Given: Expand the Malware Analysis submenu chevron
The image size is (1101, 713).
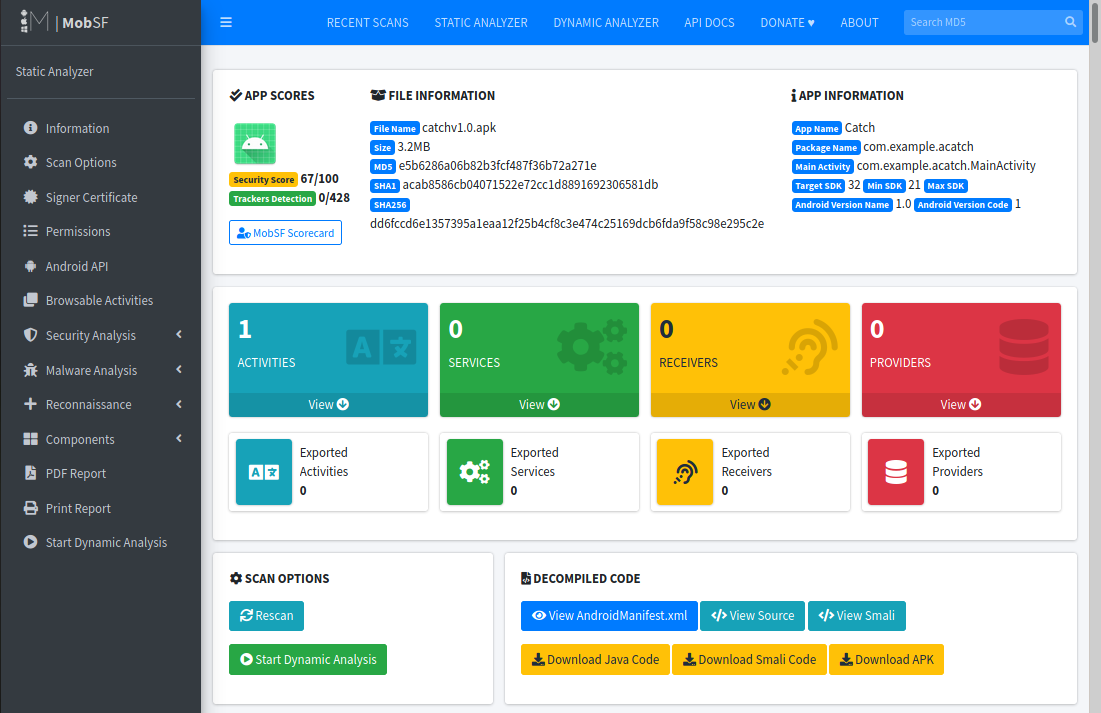Looking at the screenshot, I should (179, 369).
